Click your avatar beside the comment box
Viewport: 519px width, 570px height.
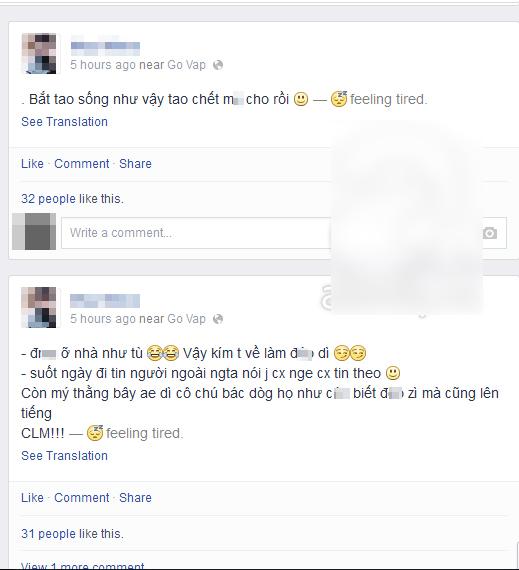(35, 232)
